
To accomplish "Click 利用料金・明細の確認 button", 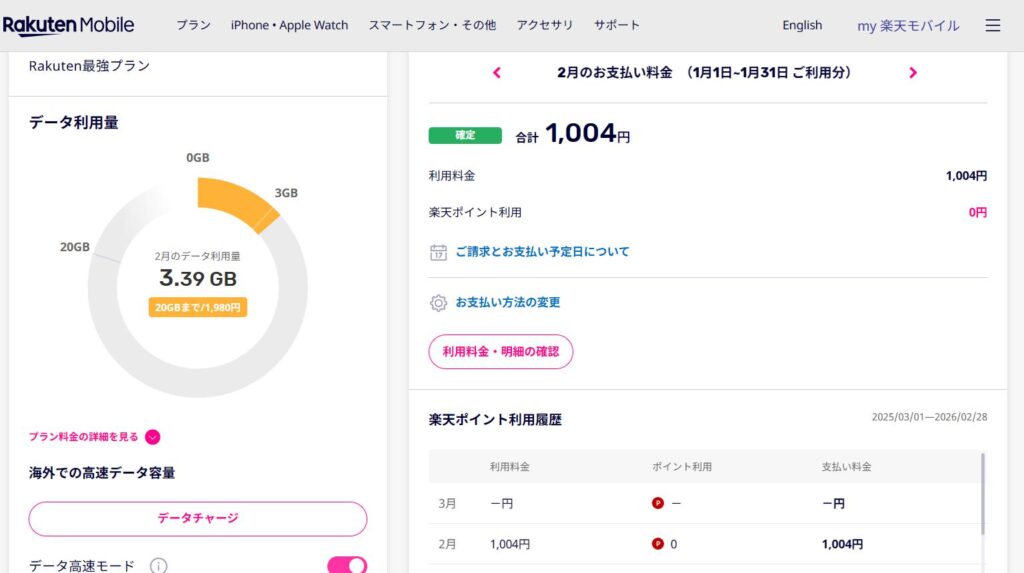I will 501,352.
